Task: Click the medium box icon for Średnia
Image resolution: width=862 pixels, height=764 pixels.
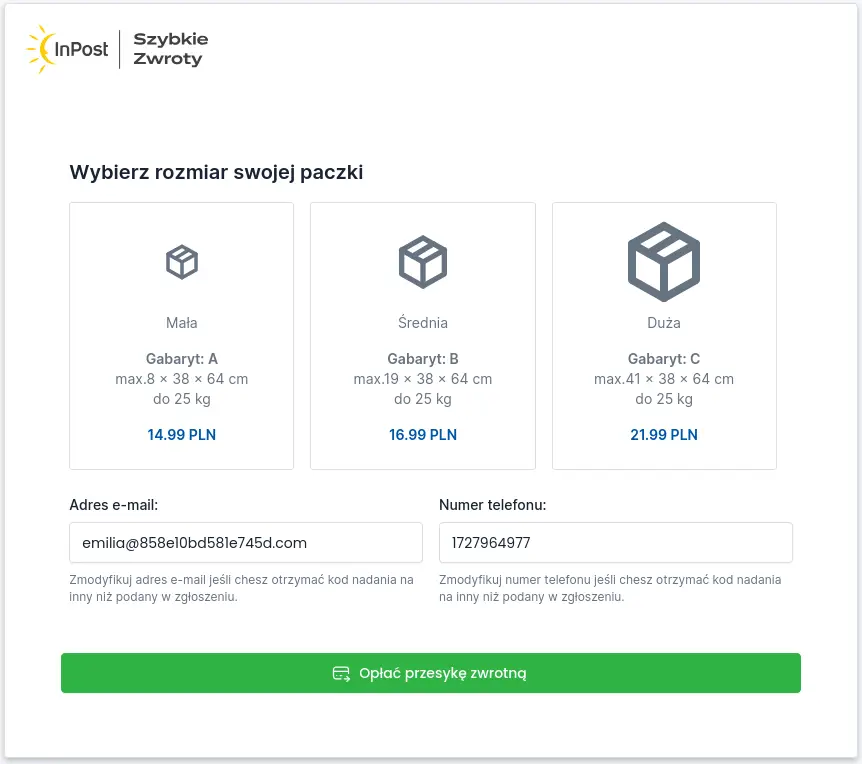Action: click(423, 262)
